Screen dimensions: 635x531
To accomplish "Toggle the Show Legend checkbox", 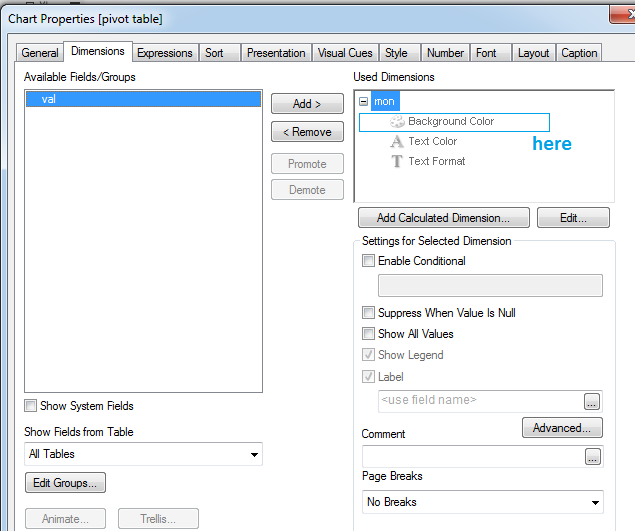I will [x=368, y=355].
